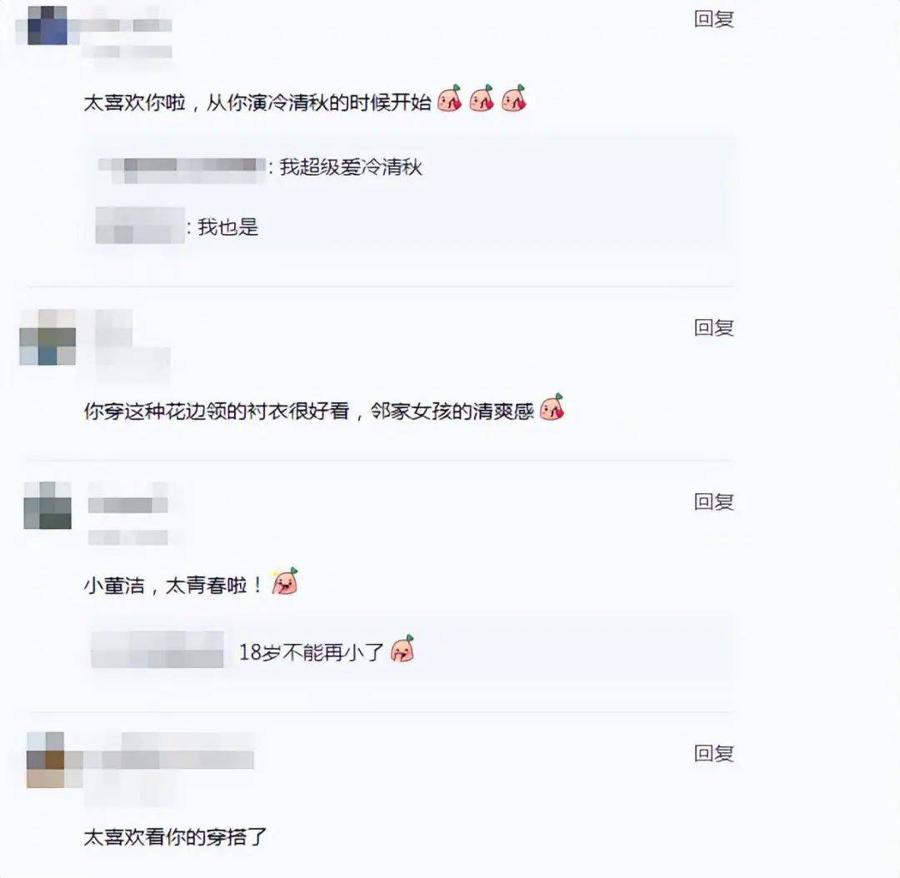Click the laughing emoji after 太青春啦
The height and width of the screenshot is (878, 900).
285,581
